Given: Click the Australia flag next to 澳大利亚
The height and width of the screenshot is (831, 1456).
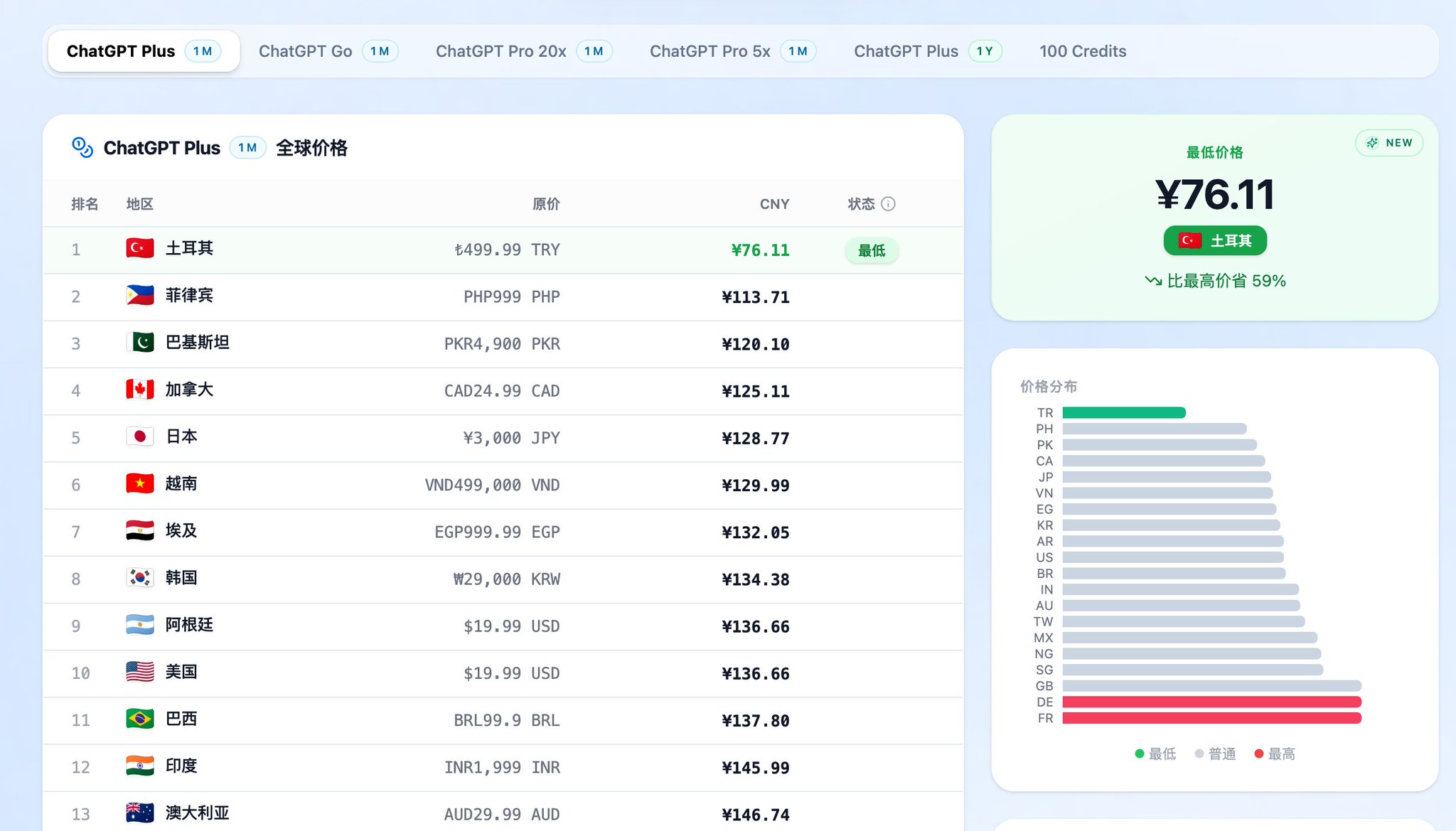Looking at the screenshot, I should 140,813.
